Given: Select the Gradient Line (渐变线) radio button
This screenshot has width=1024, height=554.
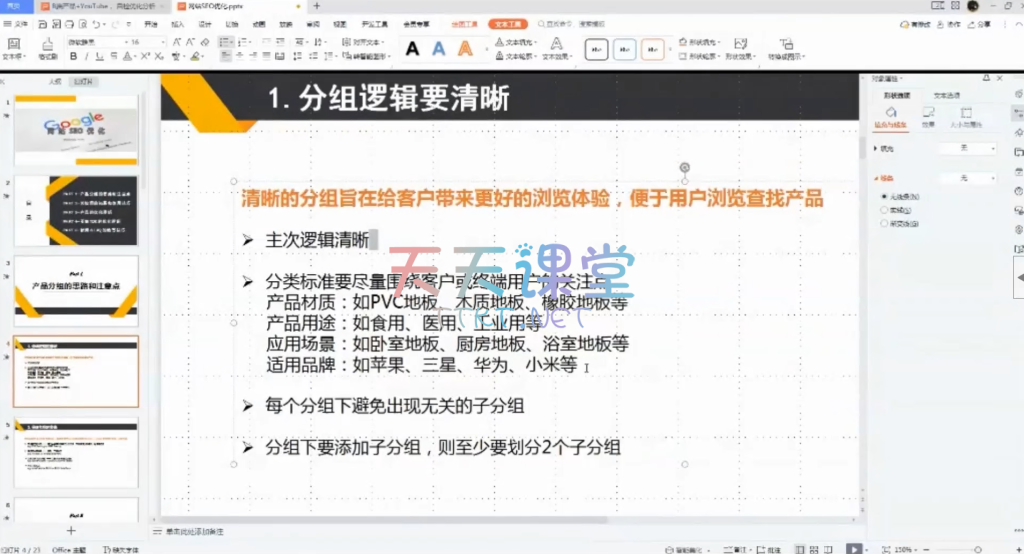Looking at the screenshot, I should tap(884, 223).
